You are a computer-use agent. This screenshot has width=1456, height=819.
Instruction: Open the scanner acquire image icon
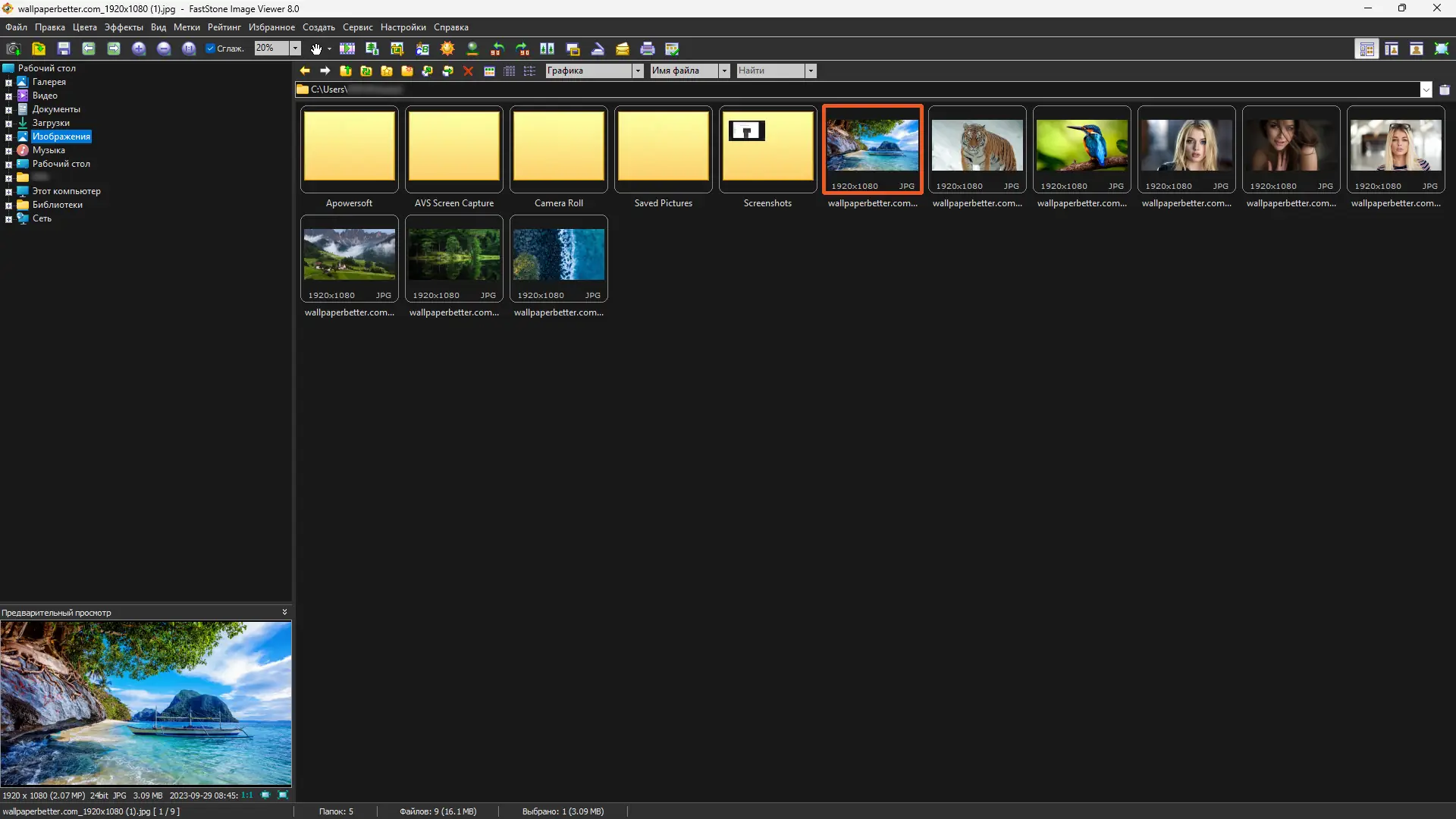[x=598, y=49]
